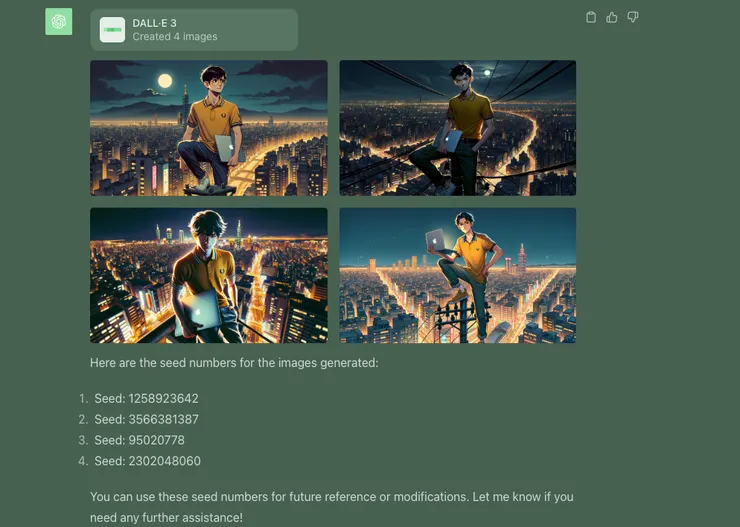This screenshot has width=740, height=527.
Task: Click the 'Created 4 images' label
Action: [175, 37]
